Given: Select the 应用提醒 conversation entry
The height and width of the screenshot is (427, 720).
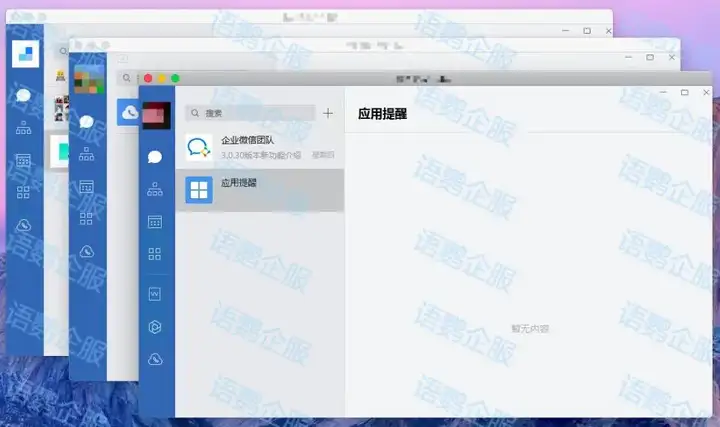Looking at the screenshot, I should 260,189.
